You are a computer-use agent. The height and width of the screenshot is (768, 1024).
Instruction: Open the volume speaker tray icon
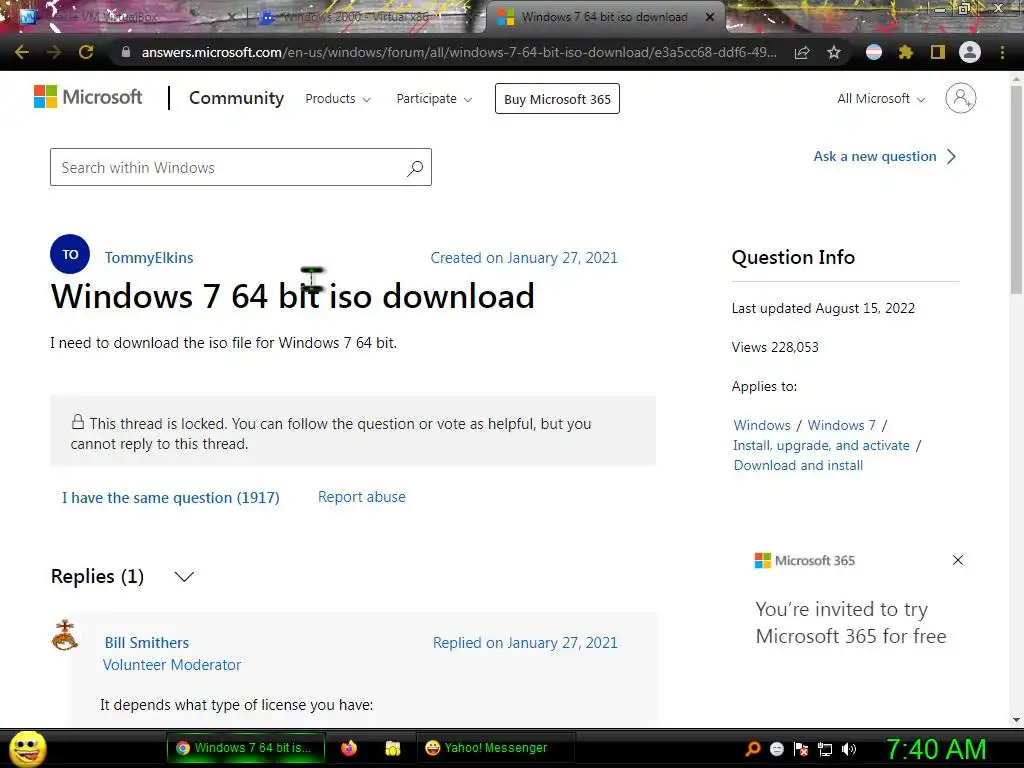pyautogui.click(x=848, y=749)
